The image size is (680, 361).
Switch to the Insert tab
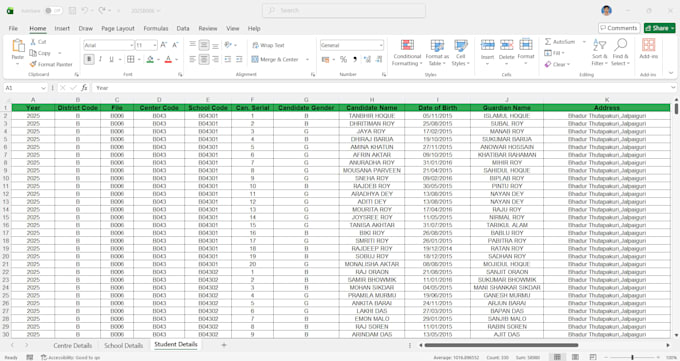click(x=62, y=28)
